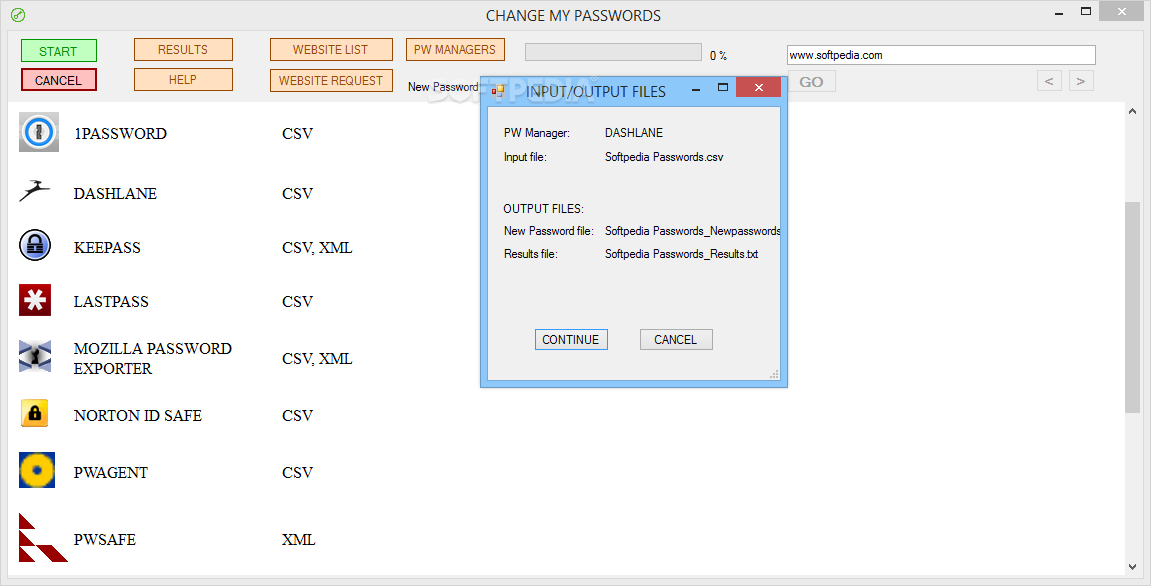Click CANCEL in the Input/Output dialog
The width and height of the screenshot is (1151, 586).
676,339
